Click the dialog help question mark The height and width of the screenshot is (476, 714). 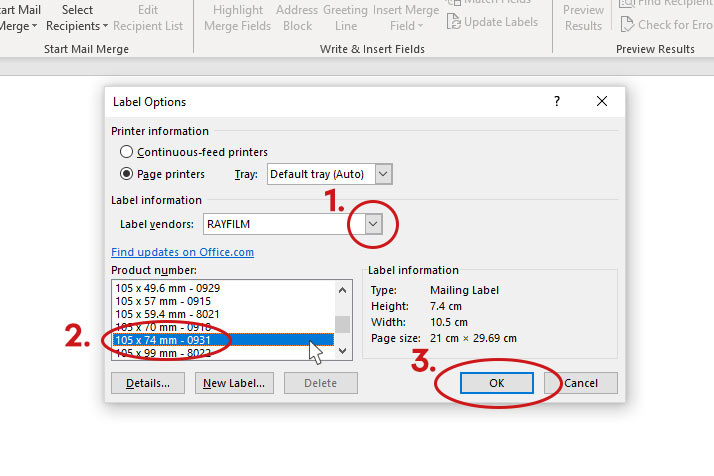click(557, 101)
